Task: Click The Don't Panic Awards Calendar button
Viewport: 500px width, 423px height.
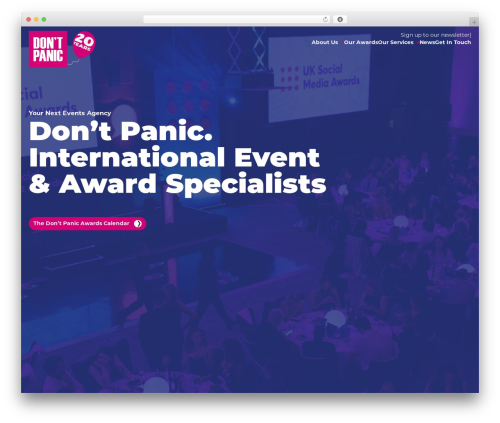Action: [87, 223]
